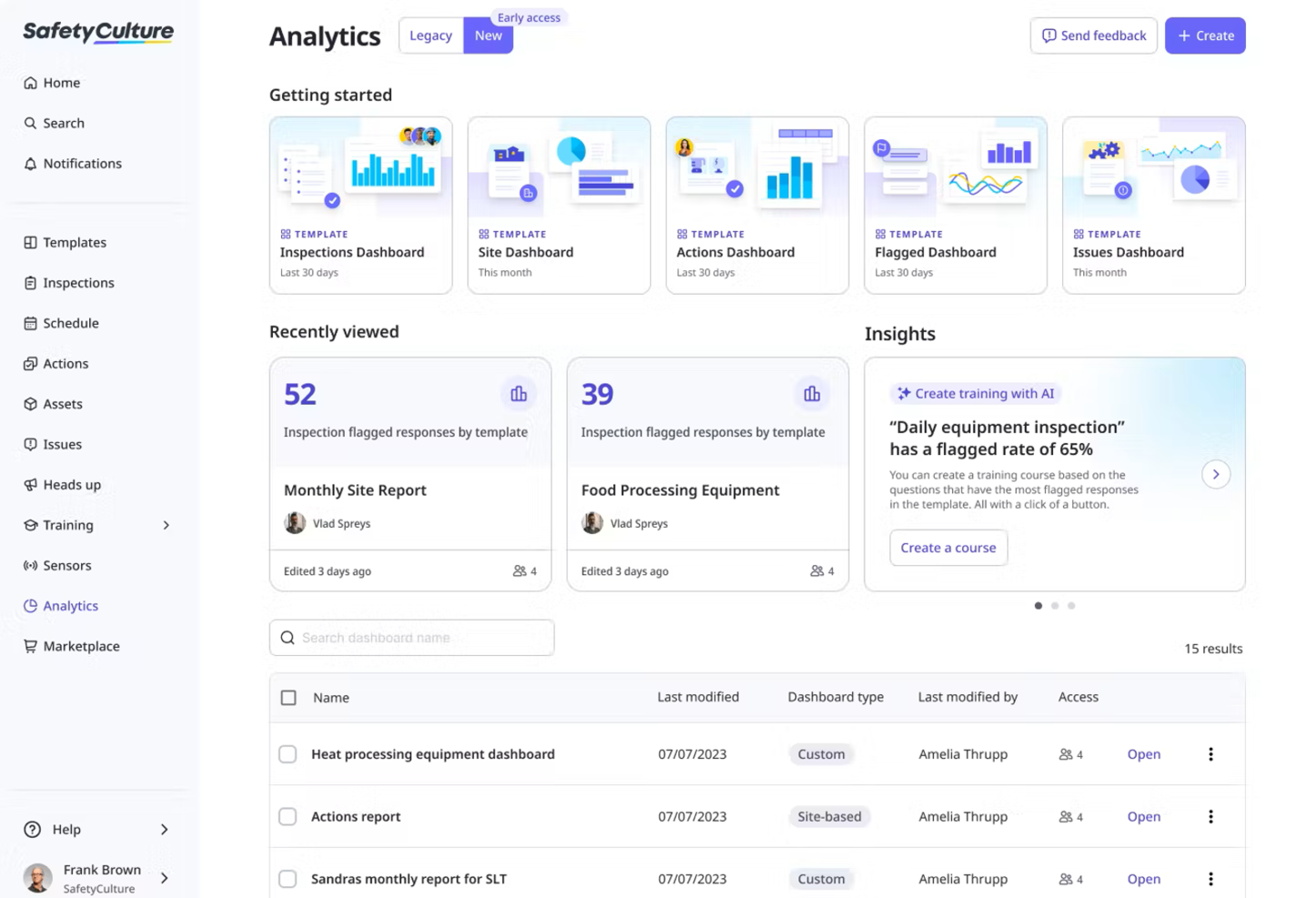This screenshot has height=898, width=1316.
Task: Click chart icon on the 39 card
Action: tap(811, 394)
